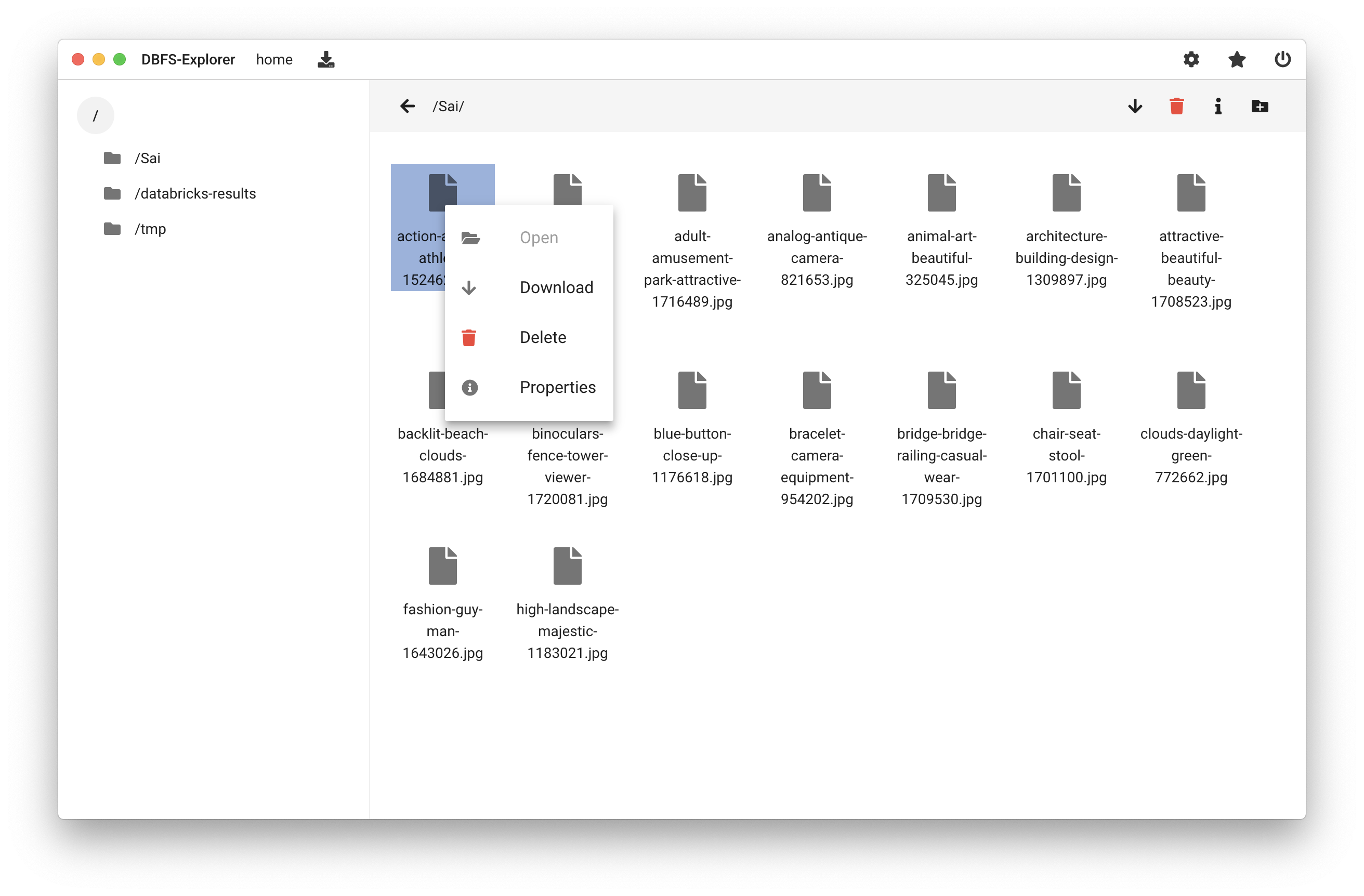Viewport: 1364px width, 896px height.
Task: Expand the /Sai folder in sidebar
Action: point(147,158)
